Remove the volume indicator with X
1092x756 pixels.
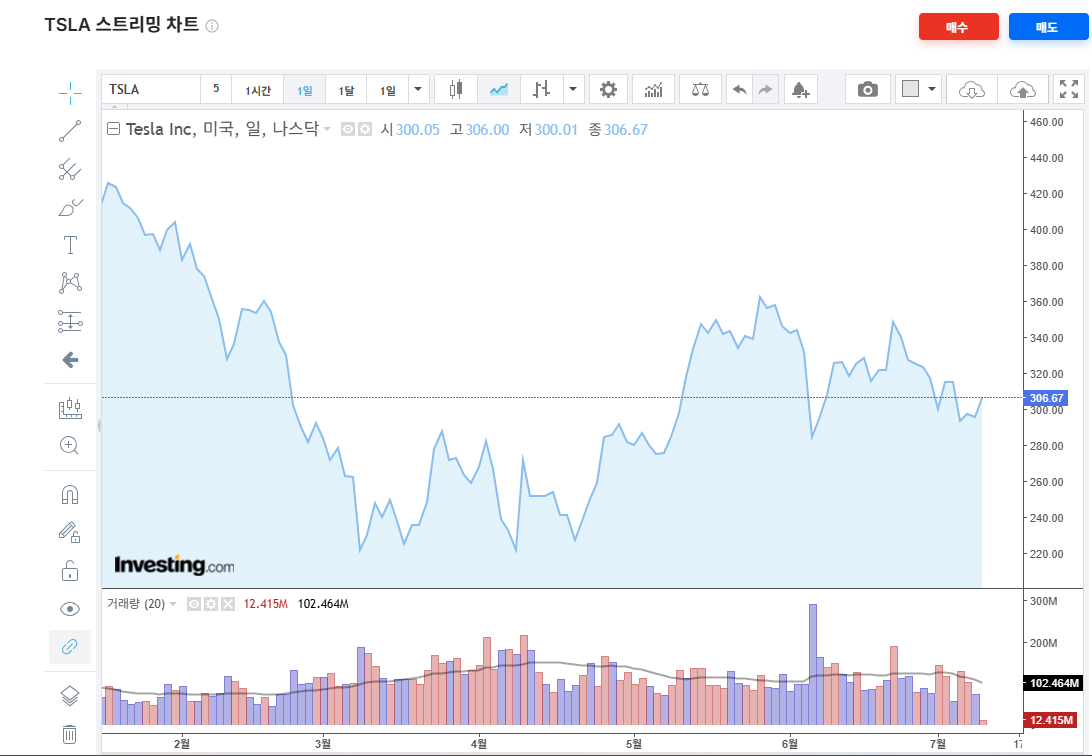click(x=228, y=604)
